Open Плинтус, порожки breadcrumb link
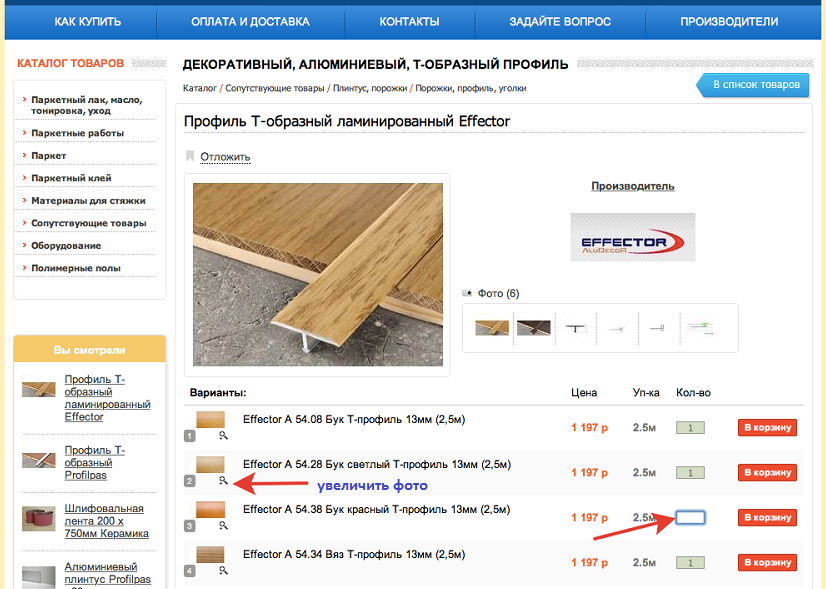Image resolution: width=826 pixels, height=589 pixels. point(370,89)
